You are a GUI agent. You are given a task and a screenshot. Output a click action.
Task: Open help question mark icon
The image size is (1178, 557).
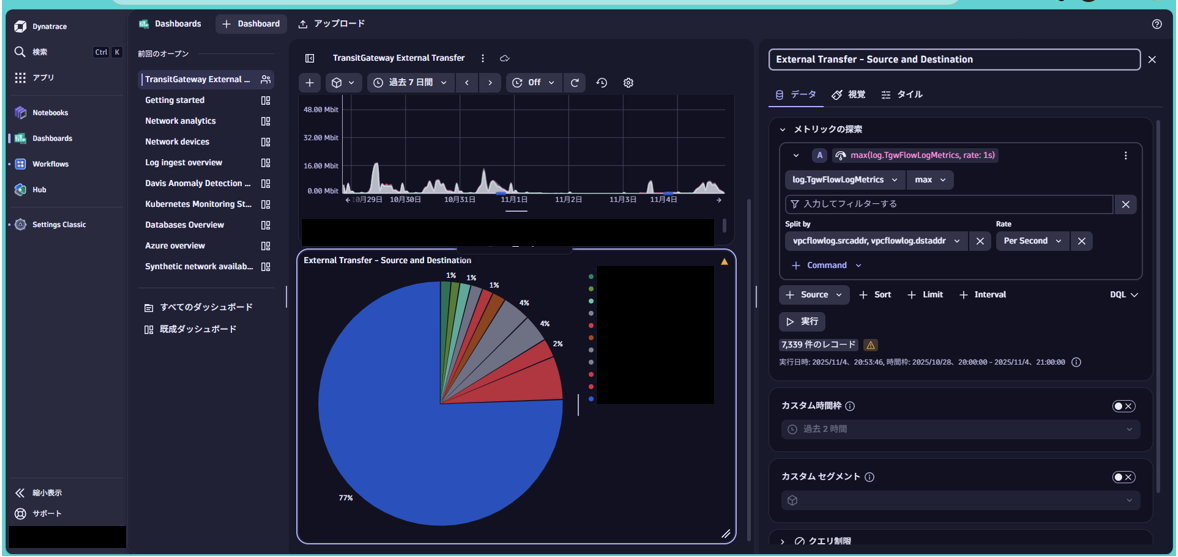(1157, 24)
